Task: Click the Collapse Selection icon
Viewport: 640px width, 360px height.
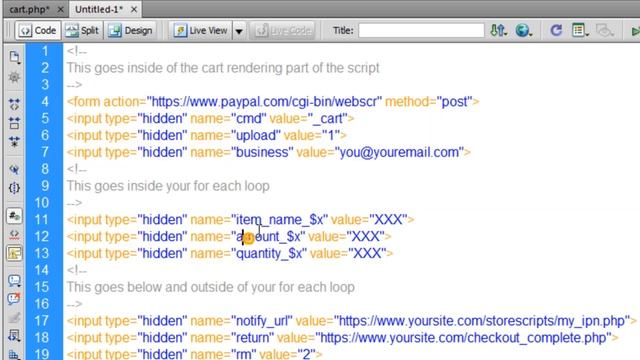Action: pos(14,123)
